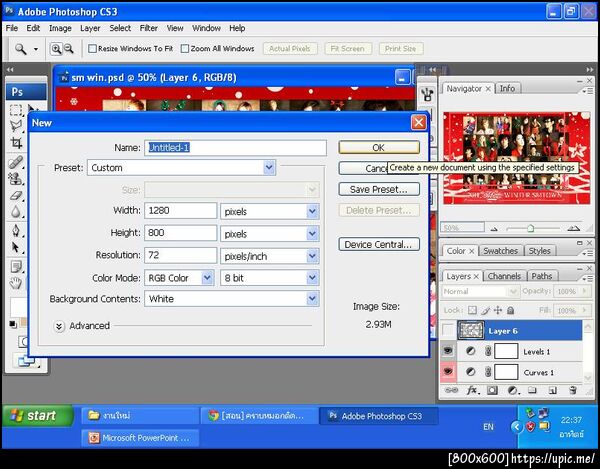
Task: Open the File menu
Action: (x=11, y=28)
